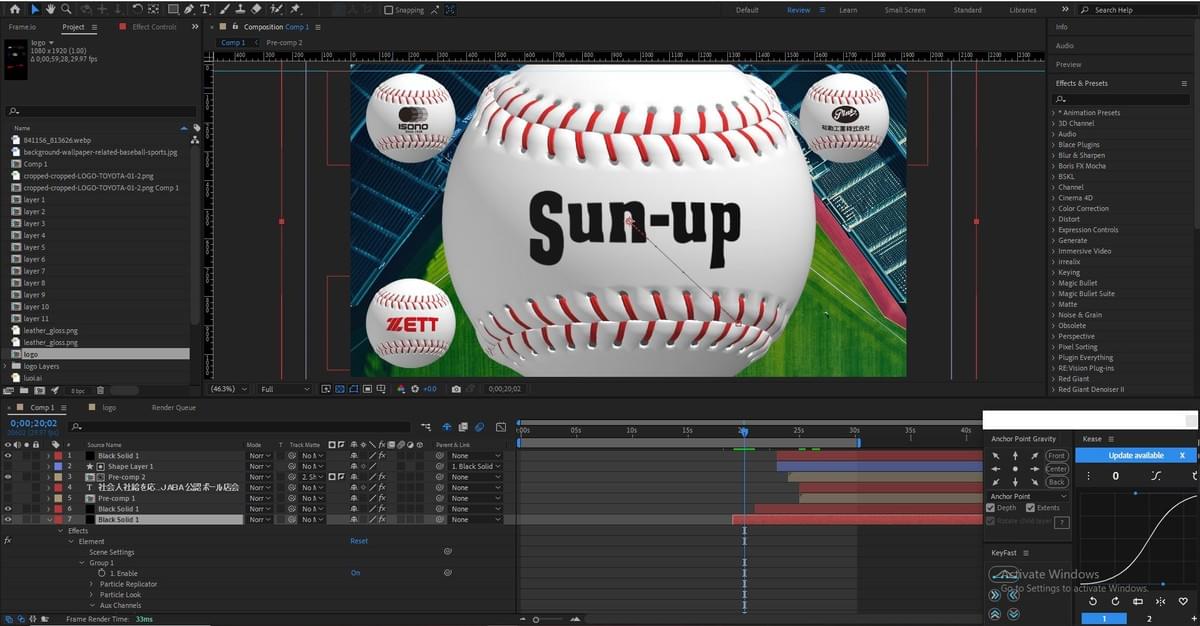Select the Roto Brush tool
This screenshot has height=626, width=1200.
point(274,9)
